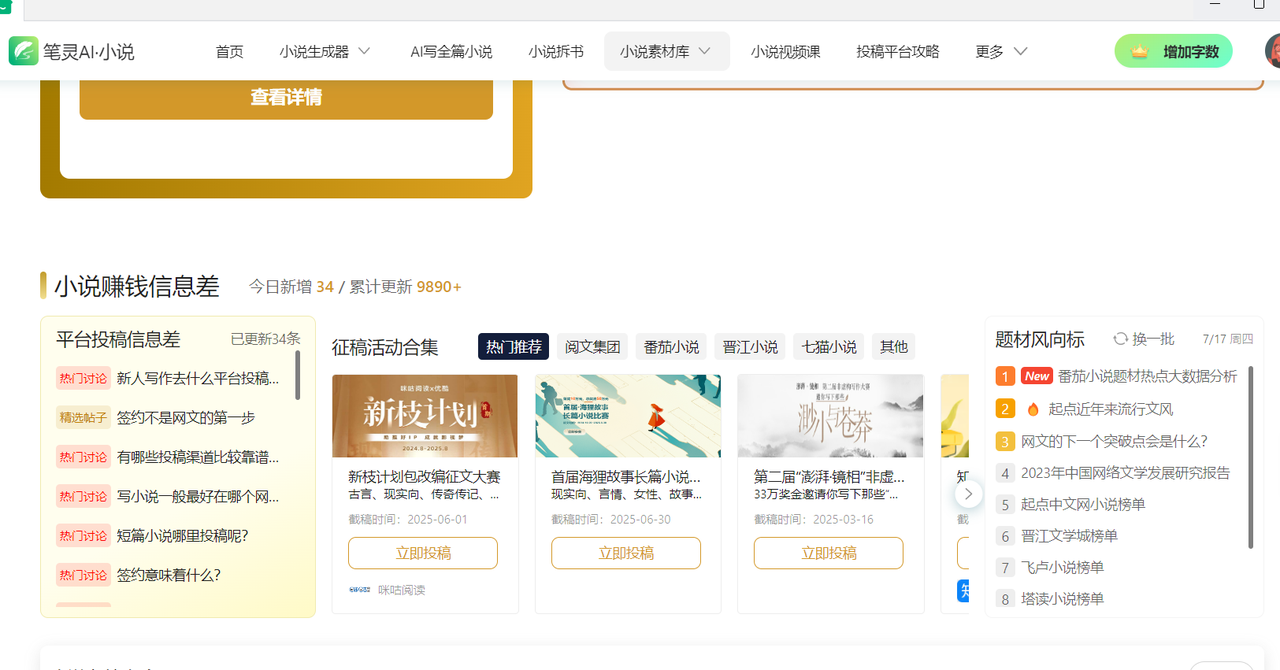This screenshot has height=670, width=1280.
Task: Select the 阅文集团 filter tab
Action: coord(592,347)
